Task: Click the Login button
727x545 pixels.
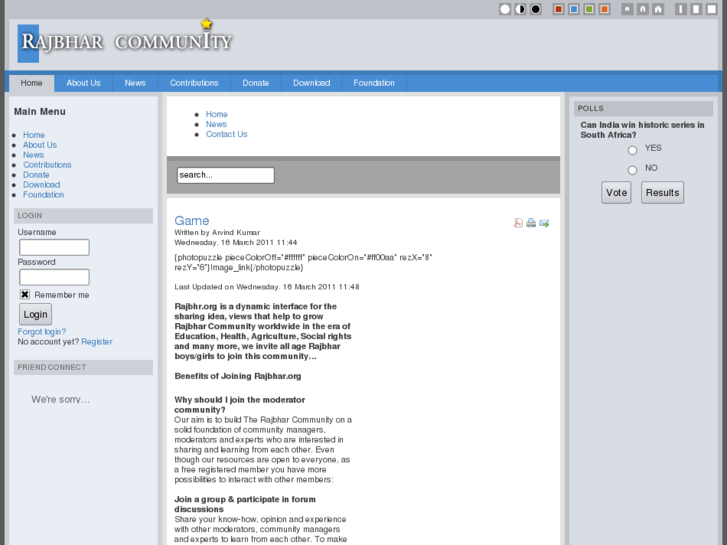Action: pyautogui.click(x=36, y=314)
